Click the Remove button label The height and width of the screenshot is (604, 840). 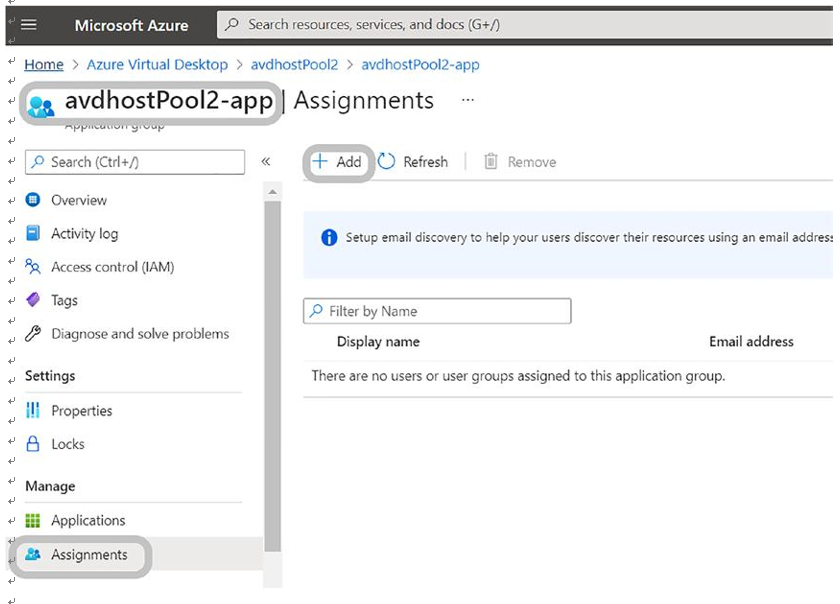coord(532,162)
